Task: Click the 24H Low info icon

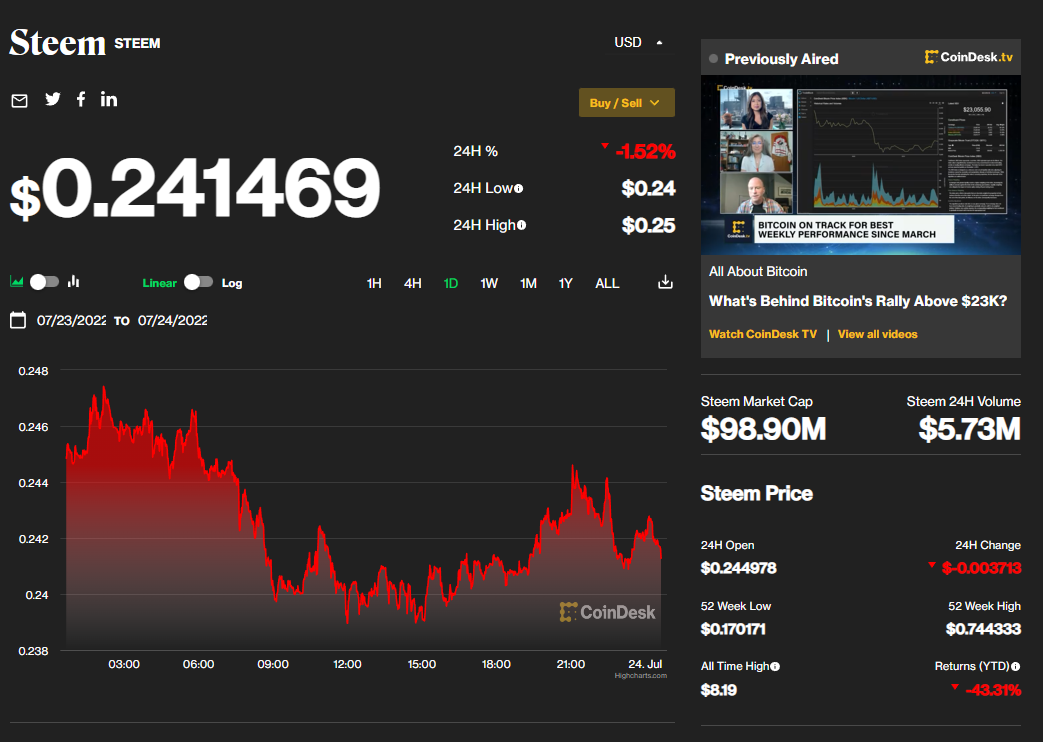Action: click(x=519, y=188)
